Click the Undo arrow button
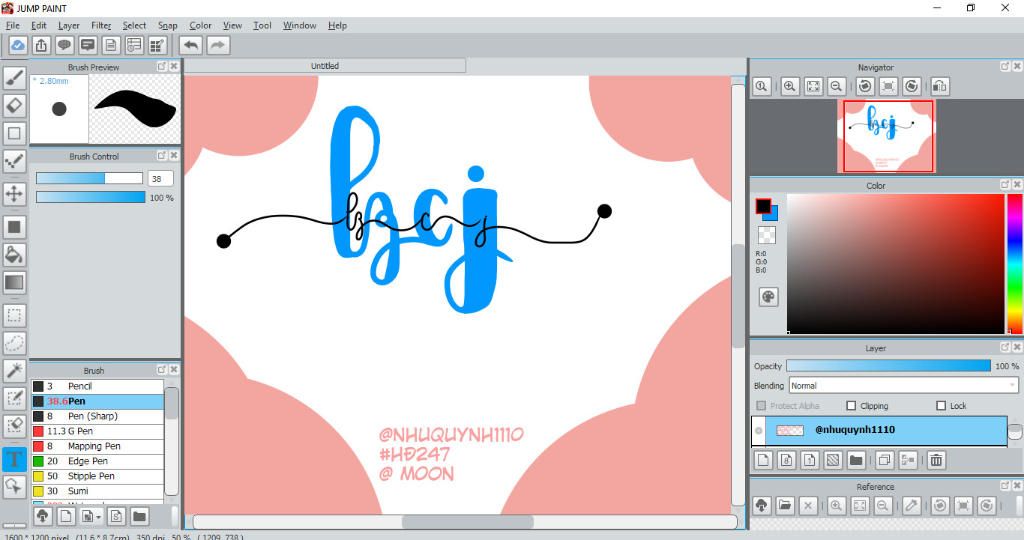 (191, 45)
